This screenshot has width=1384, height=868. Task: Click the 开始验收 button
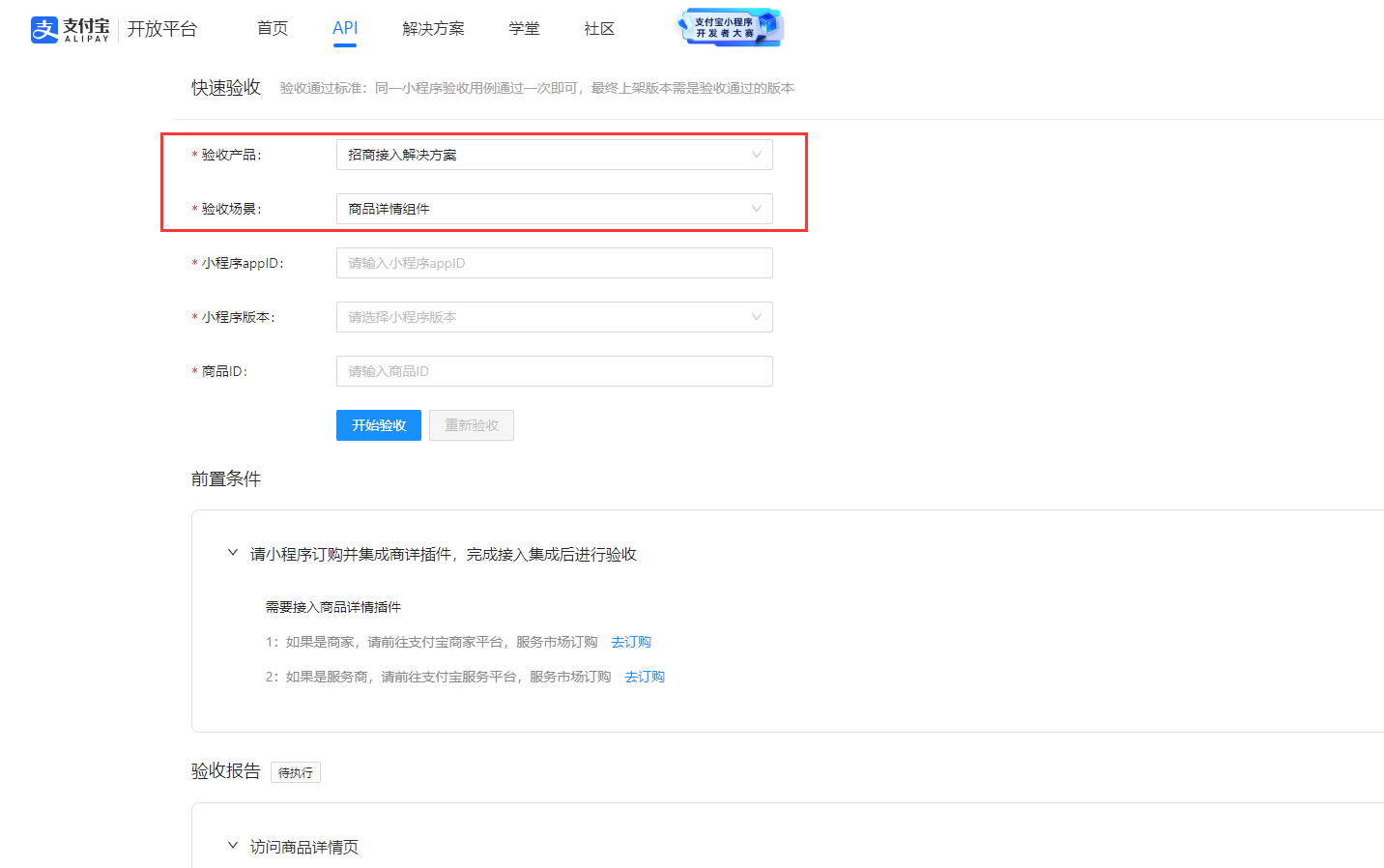click(x=379, y=425)
